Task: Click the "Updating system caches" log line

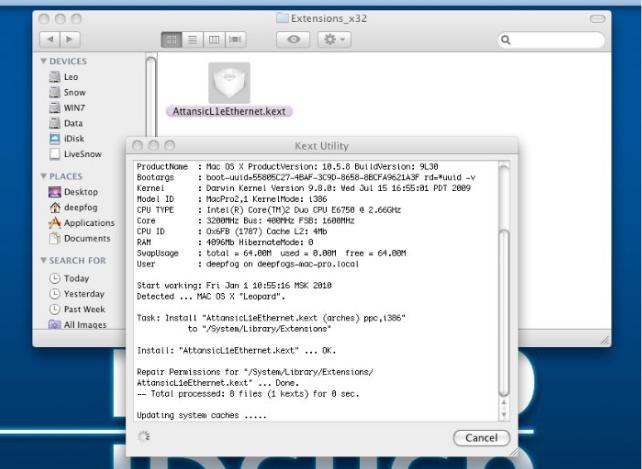Action: pyautogui.click(x=201, y=415)
